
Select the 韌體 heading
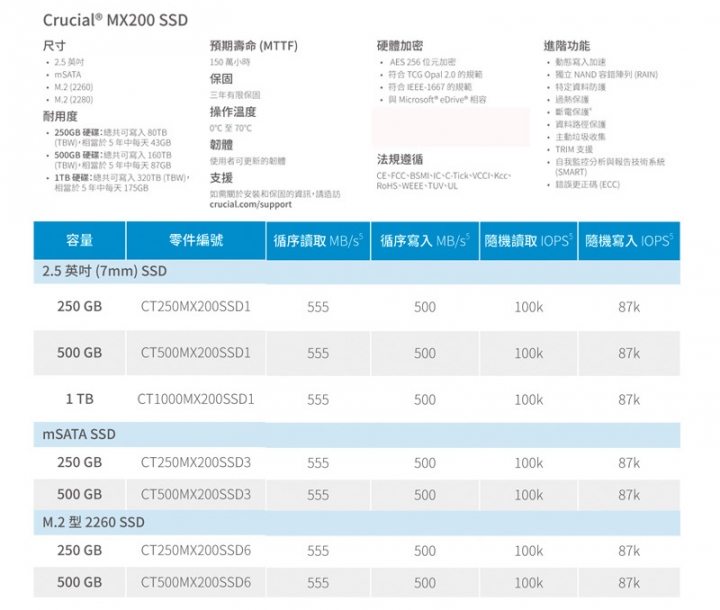221,145
